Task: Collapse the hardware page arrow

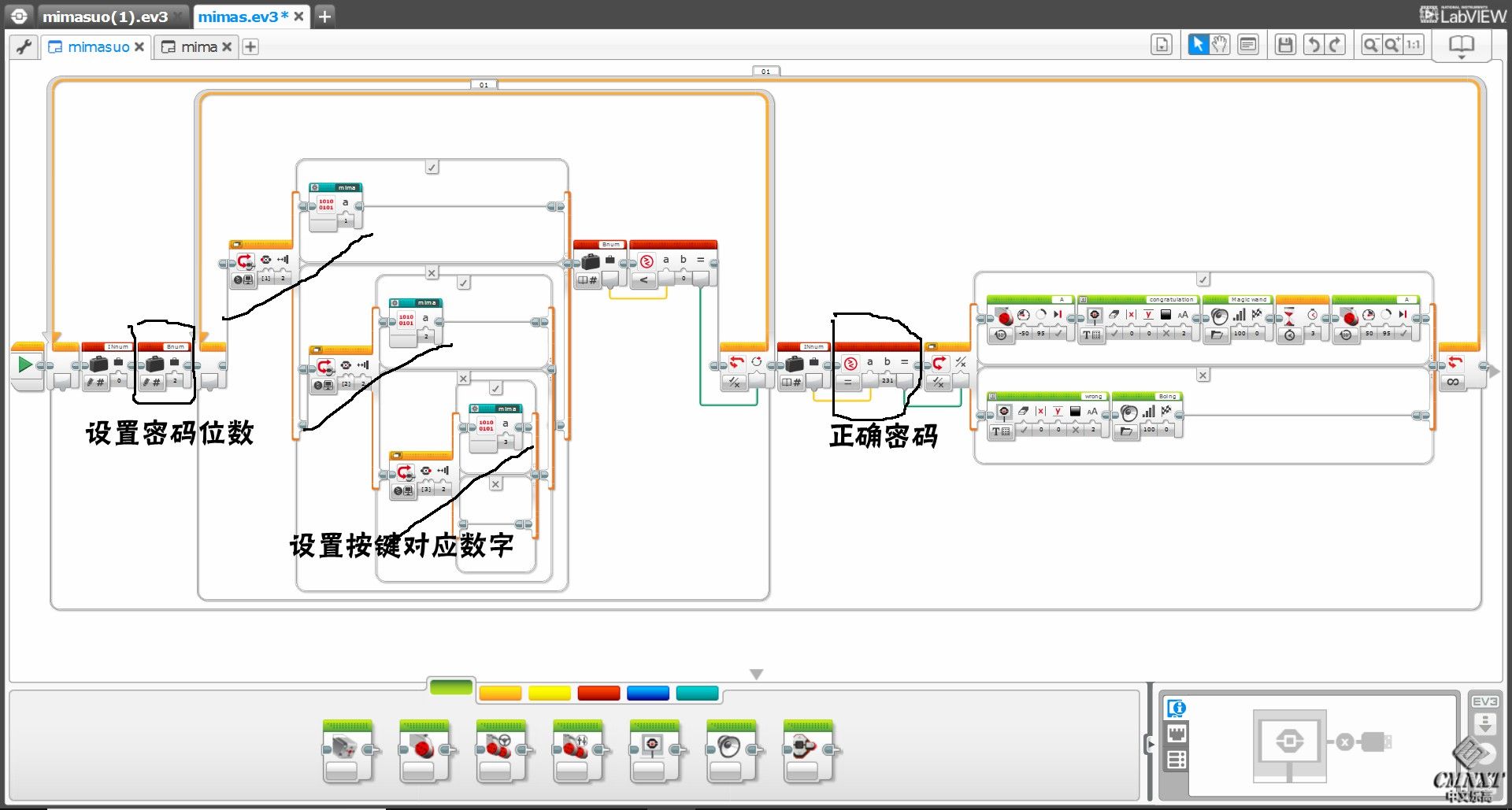Action: [x=1151, y=744]
